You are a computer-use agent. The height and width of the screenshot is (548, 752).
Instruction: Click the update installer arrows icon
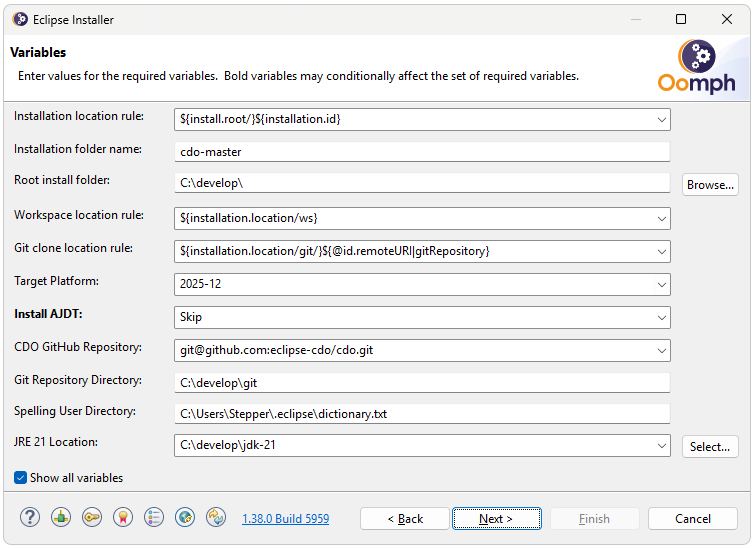(x=216, y=517)
